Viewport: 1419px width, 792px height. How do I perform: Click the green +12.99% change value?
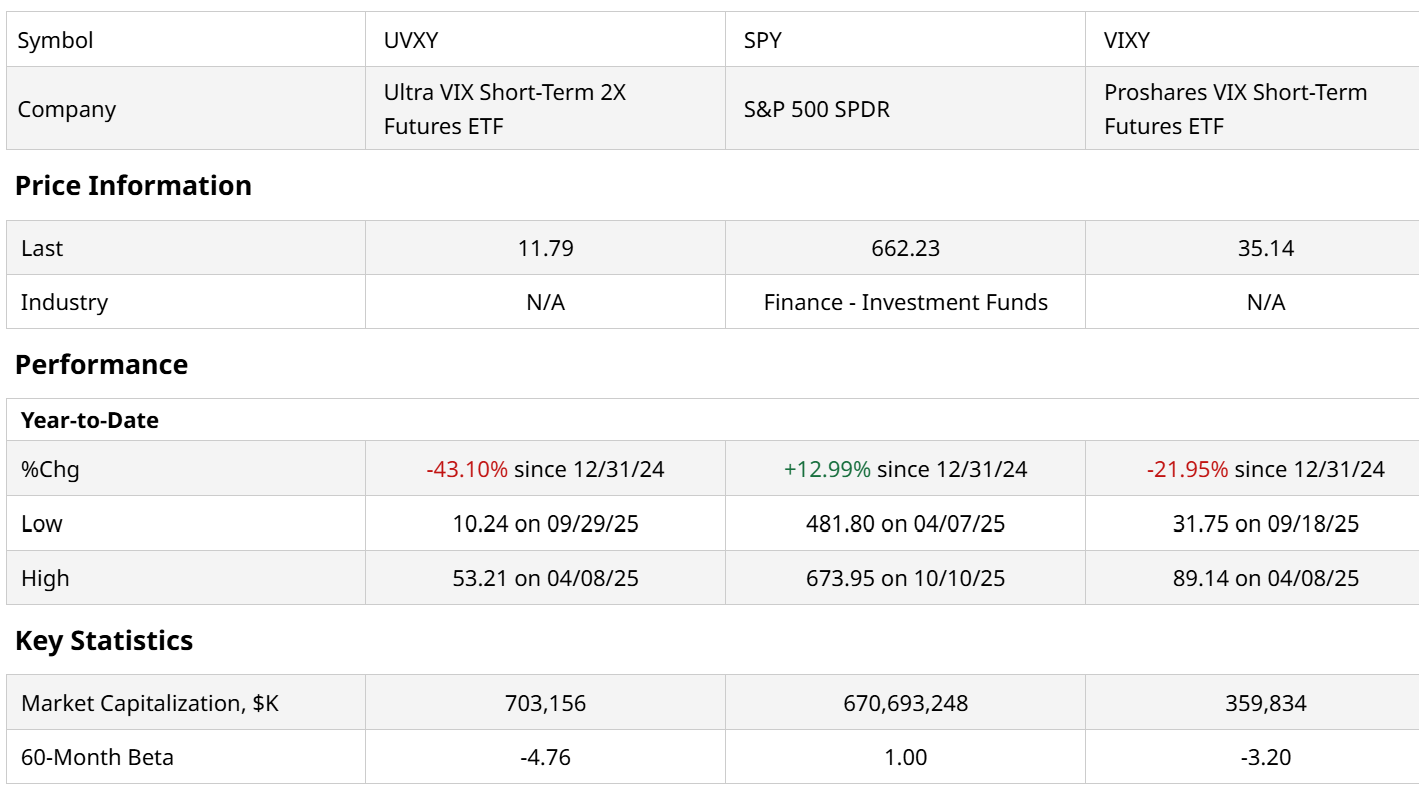tap(827, 469)
